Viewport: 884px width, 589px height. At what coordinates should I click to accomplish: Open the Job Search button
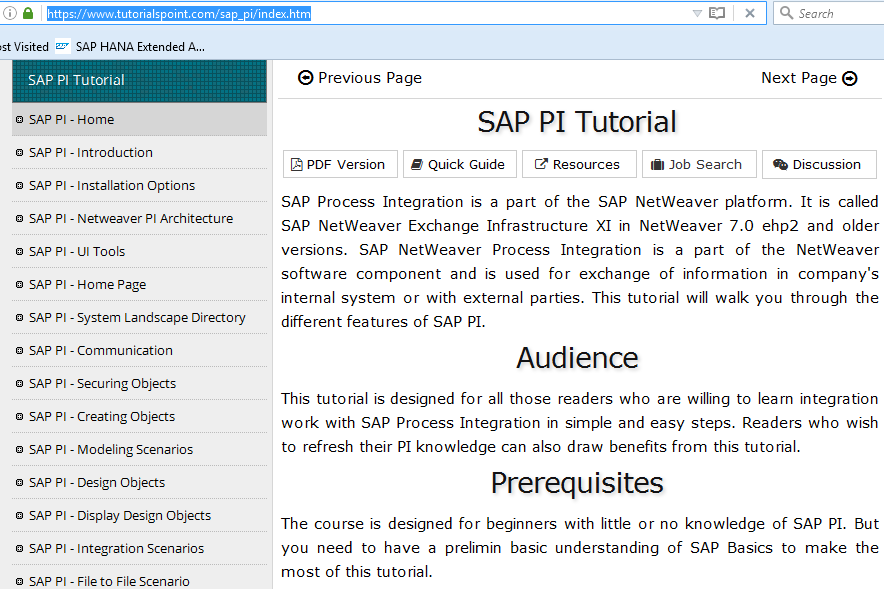coord(699,164)
